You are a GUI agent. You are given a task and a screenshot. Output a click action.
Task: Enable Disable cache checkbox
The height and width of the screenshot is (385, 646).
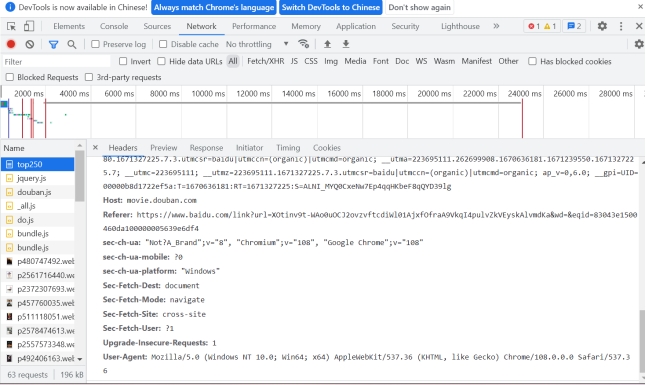[x=163, y=44]
